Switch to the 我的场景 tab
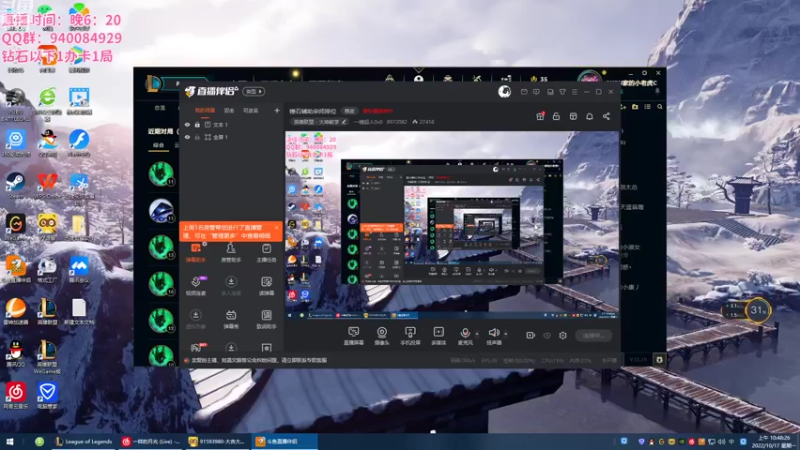The image size is (800, 450). [205, 111]
